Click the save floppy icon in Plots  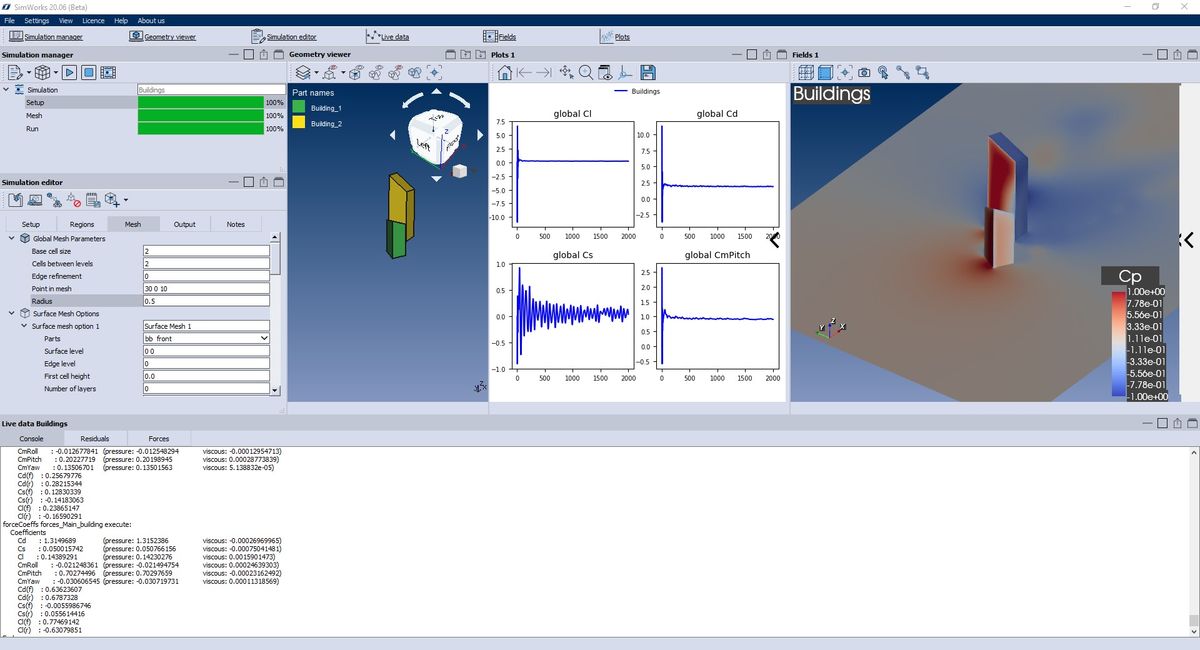coord(647,72)
